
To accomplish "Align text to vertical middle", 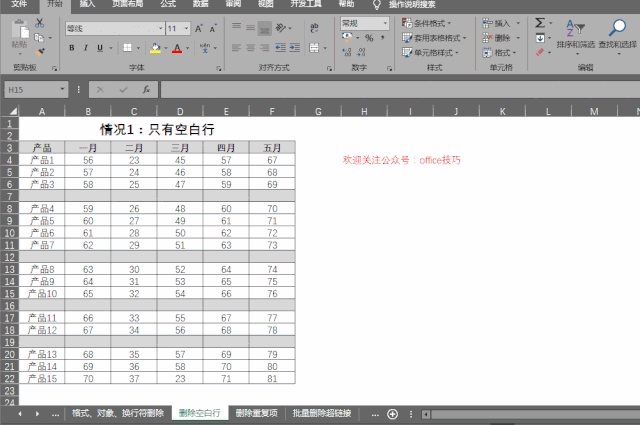I will [x=251, y=28].
